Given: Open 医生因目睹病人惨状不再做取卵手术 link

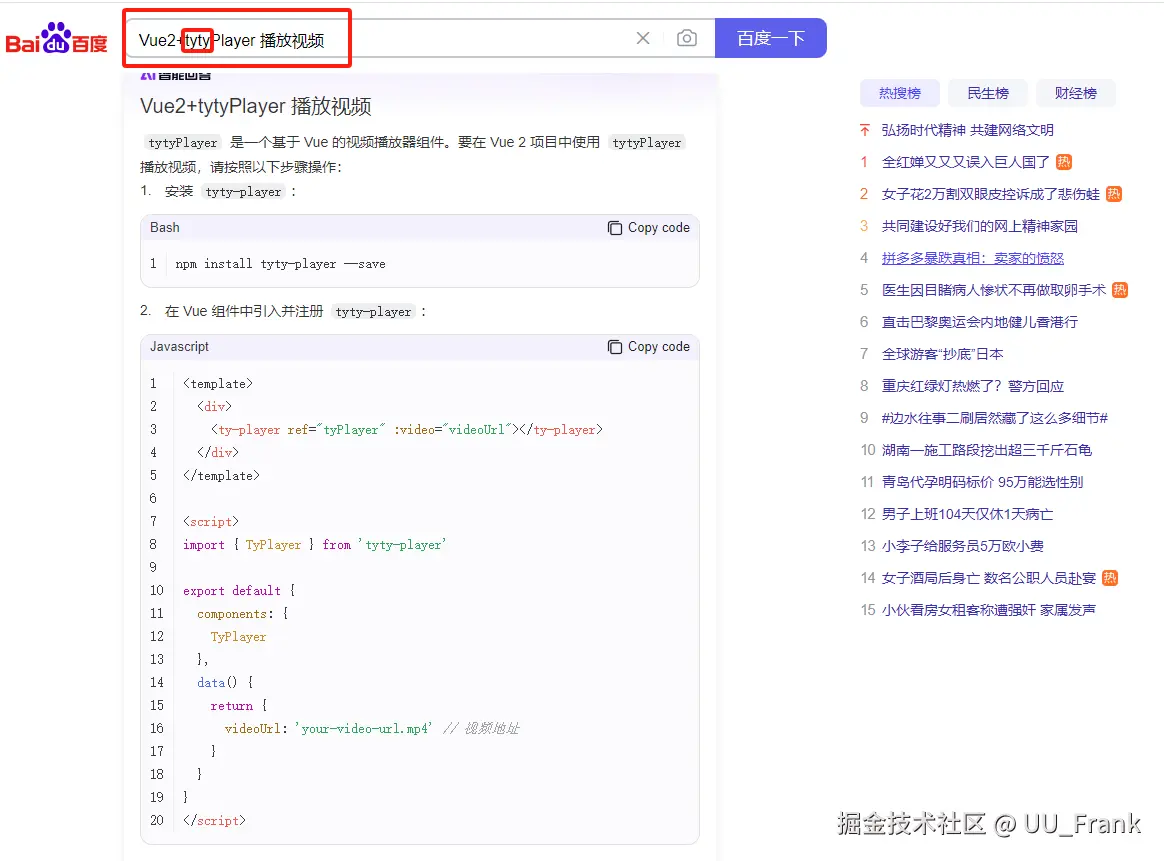Looking at the screenshot, I should coord(993,289).
